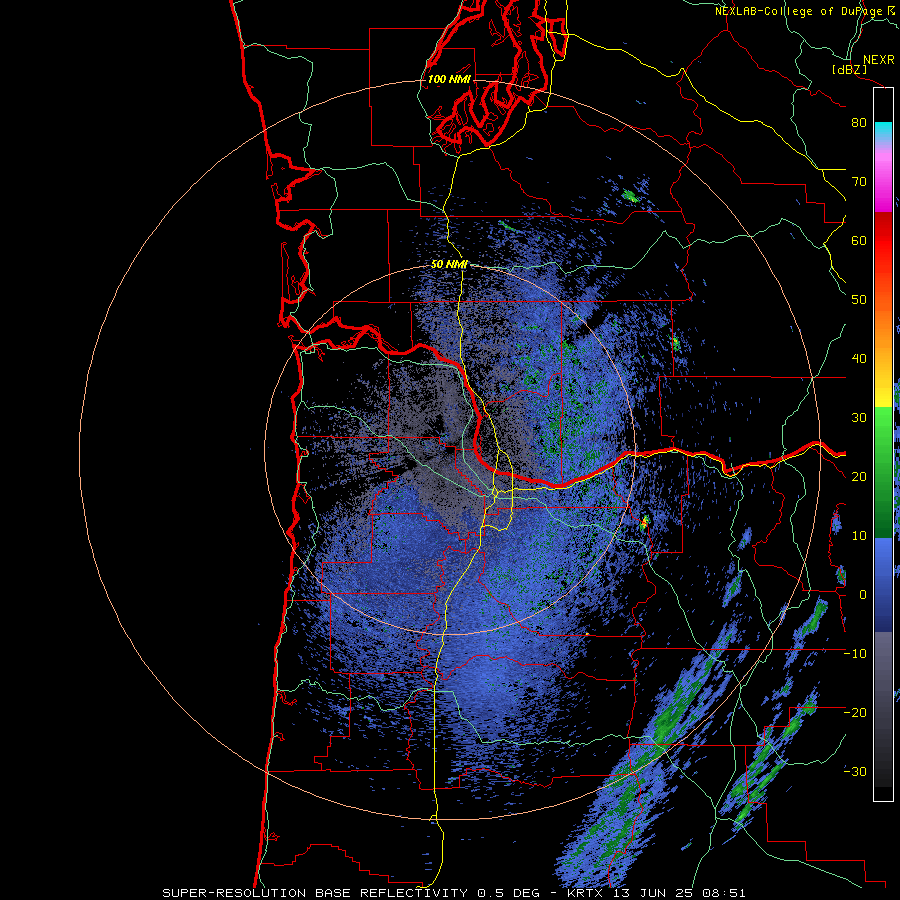
Task: Click the 30 value on the dBZ scale
Action: tap(859, 418)
